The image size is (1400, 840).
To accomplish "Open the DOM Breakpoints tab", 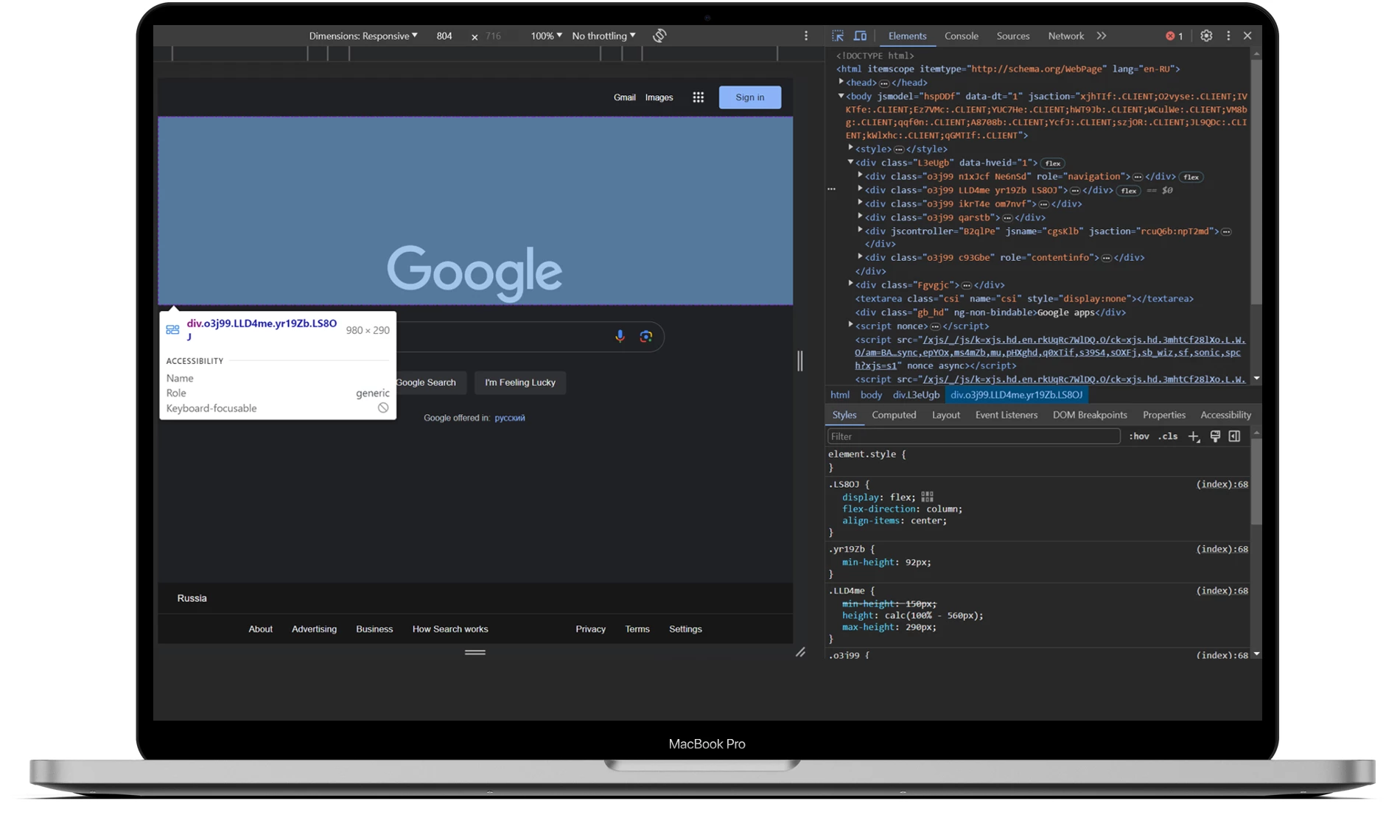I will pos(1090,415).
